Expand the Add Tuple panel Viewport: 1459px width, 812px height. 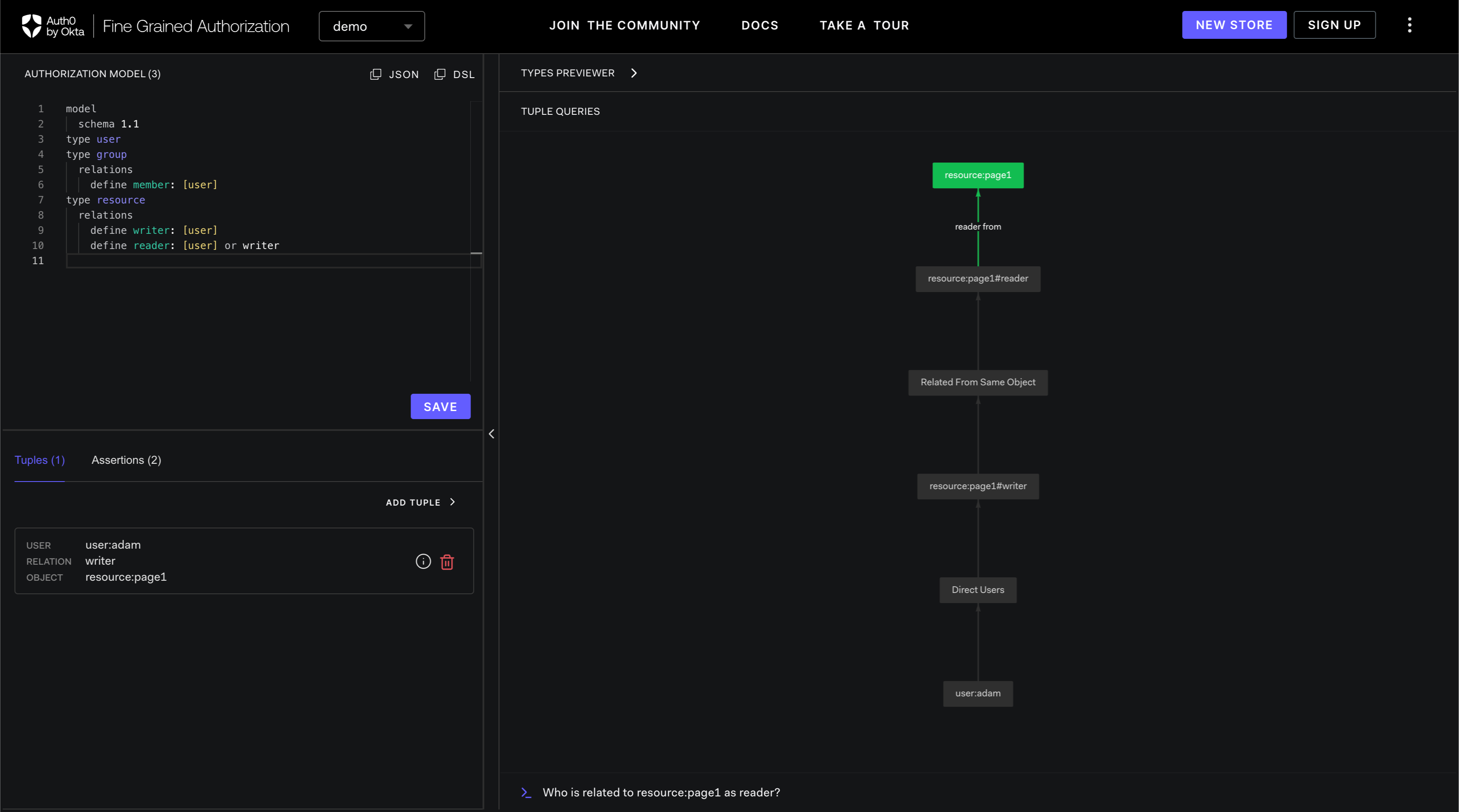click(421, 502)
